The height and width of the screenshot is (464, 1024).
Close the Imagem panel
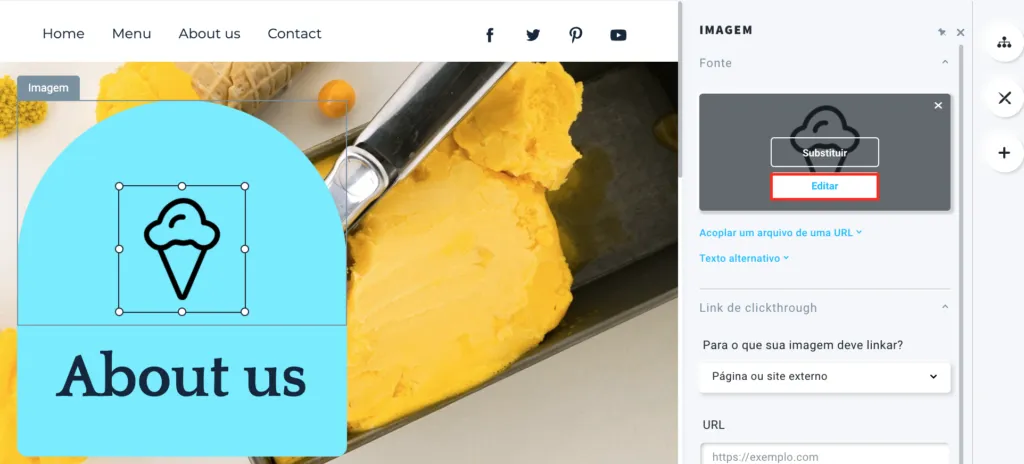pos(960,32)
